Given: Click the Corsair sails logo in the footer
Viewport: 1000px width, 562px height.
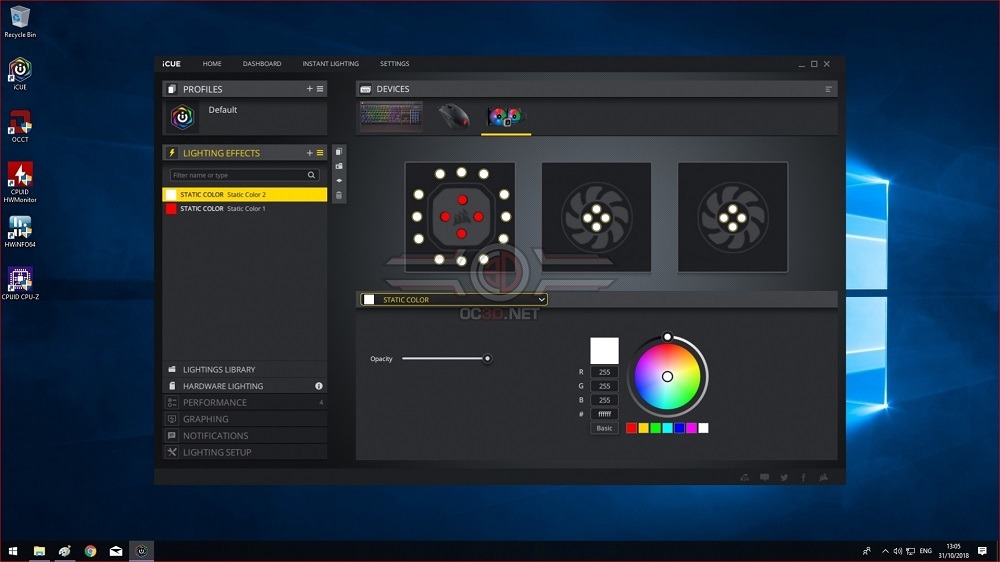Looking at the screenshot, I should click(x=823, y=477).
